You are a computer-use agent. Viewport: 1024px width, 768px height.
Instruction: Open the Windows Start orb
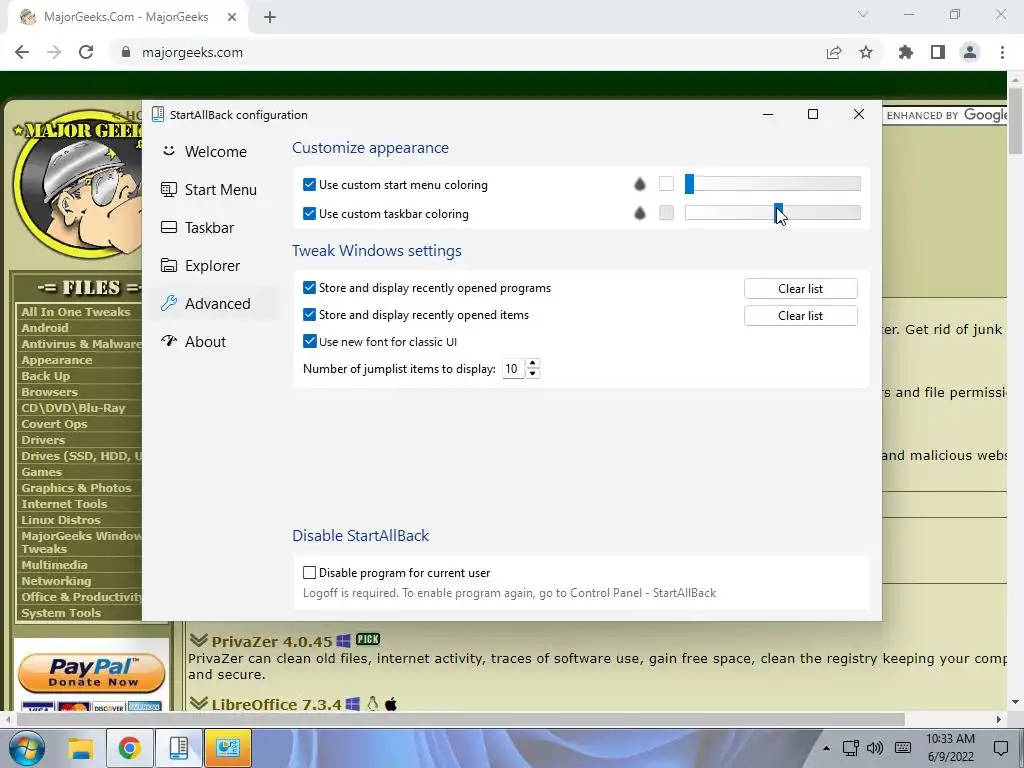point(26,748)
